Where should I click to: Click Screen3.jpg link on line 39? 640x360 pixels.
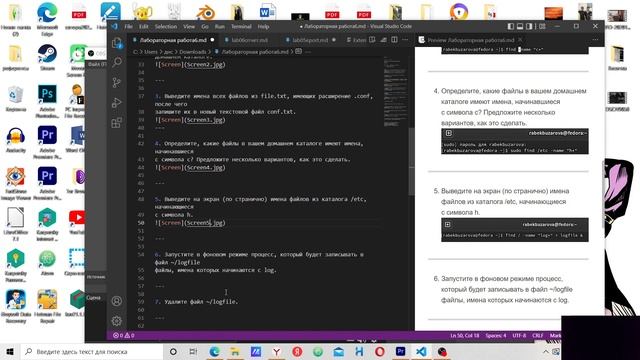205,120
